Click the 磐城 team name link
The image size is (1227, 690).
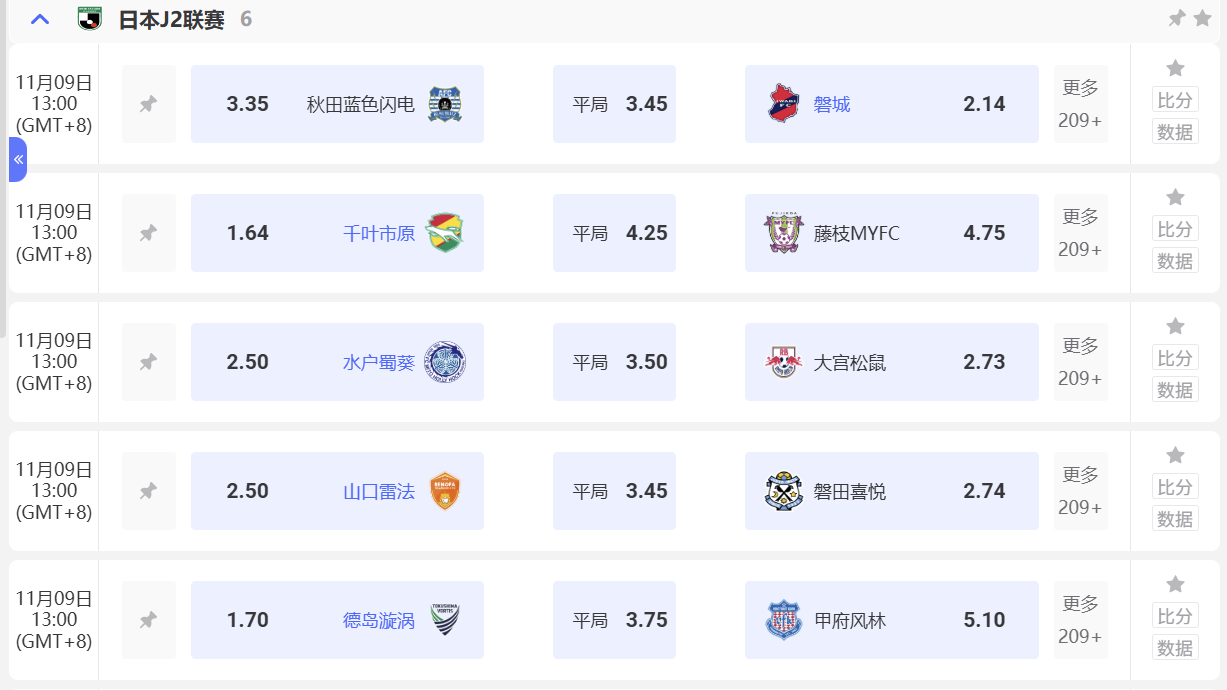(x=832, y=104)
